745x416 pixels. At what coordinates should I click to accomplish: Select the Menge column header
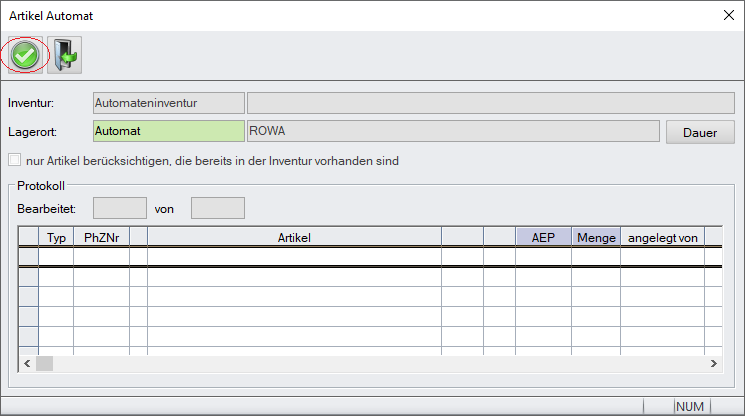596,237
